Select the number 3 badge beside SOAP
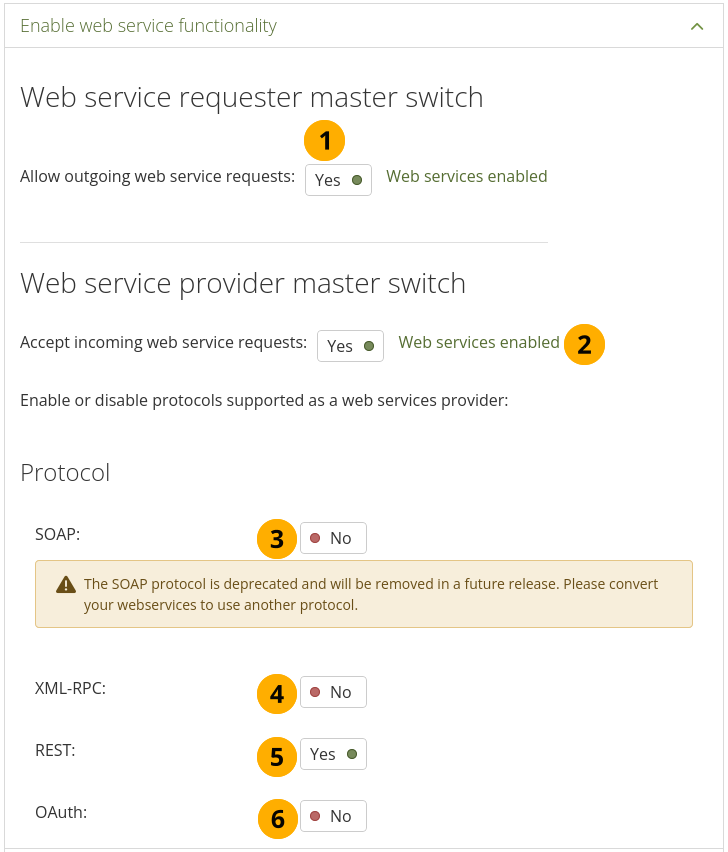The height and width of the screenshot is (852, 728). coord(277,540)
